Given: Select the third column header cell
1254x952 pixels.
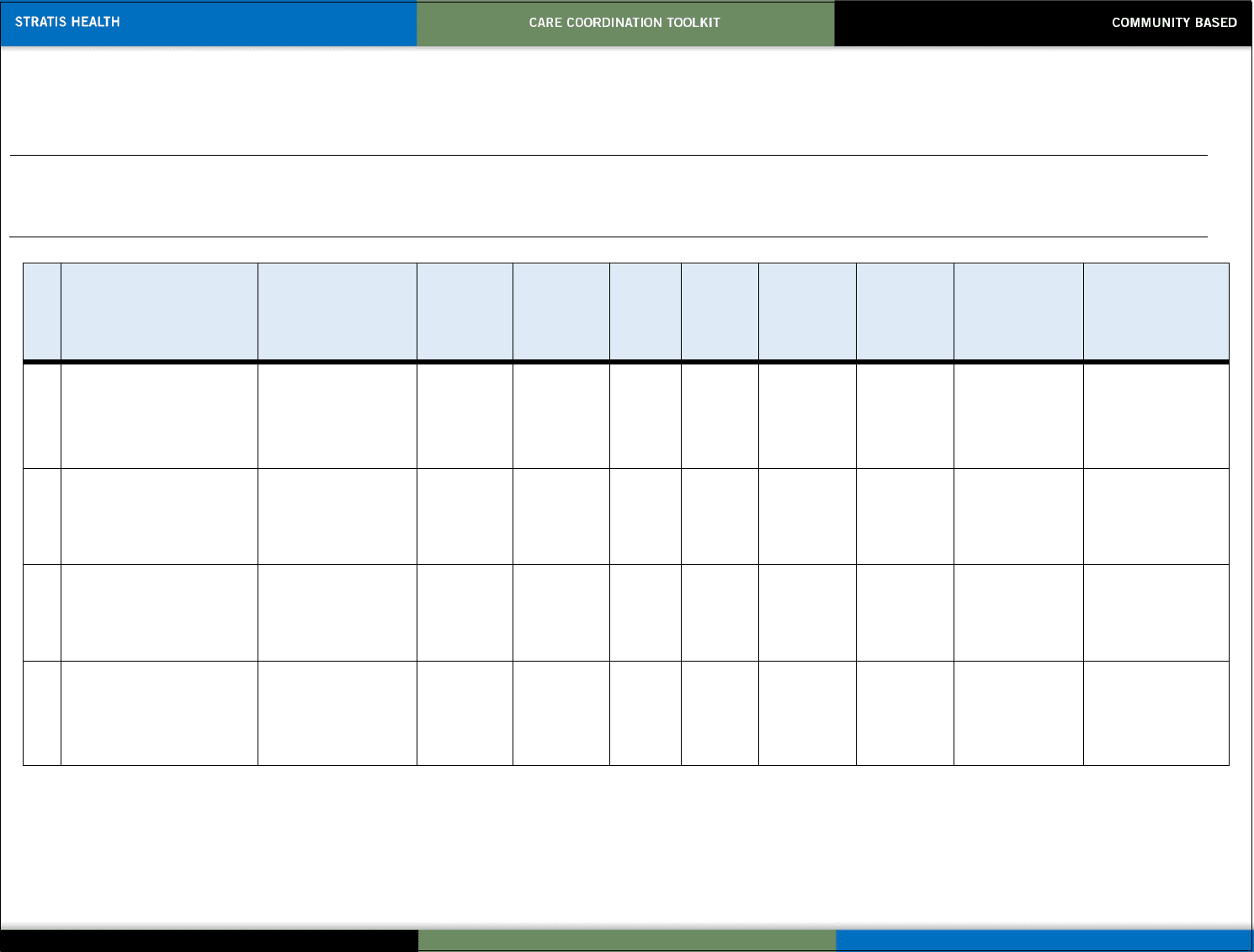Looking at the screenshot, I should [x=336, y=310].
